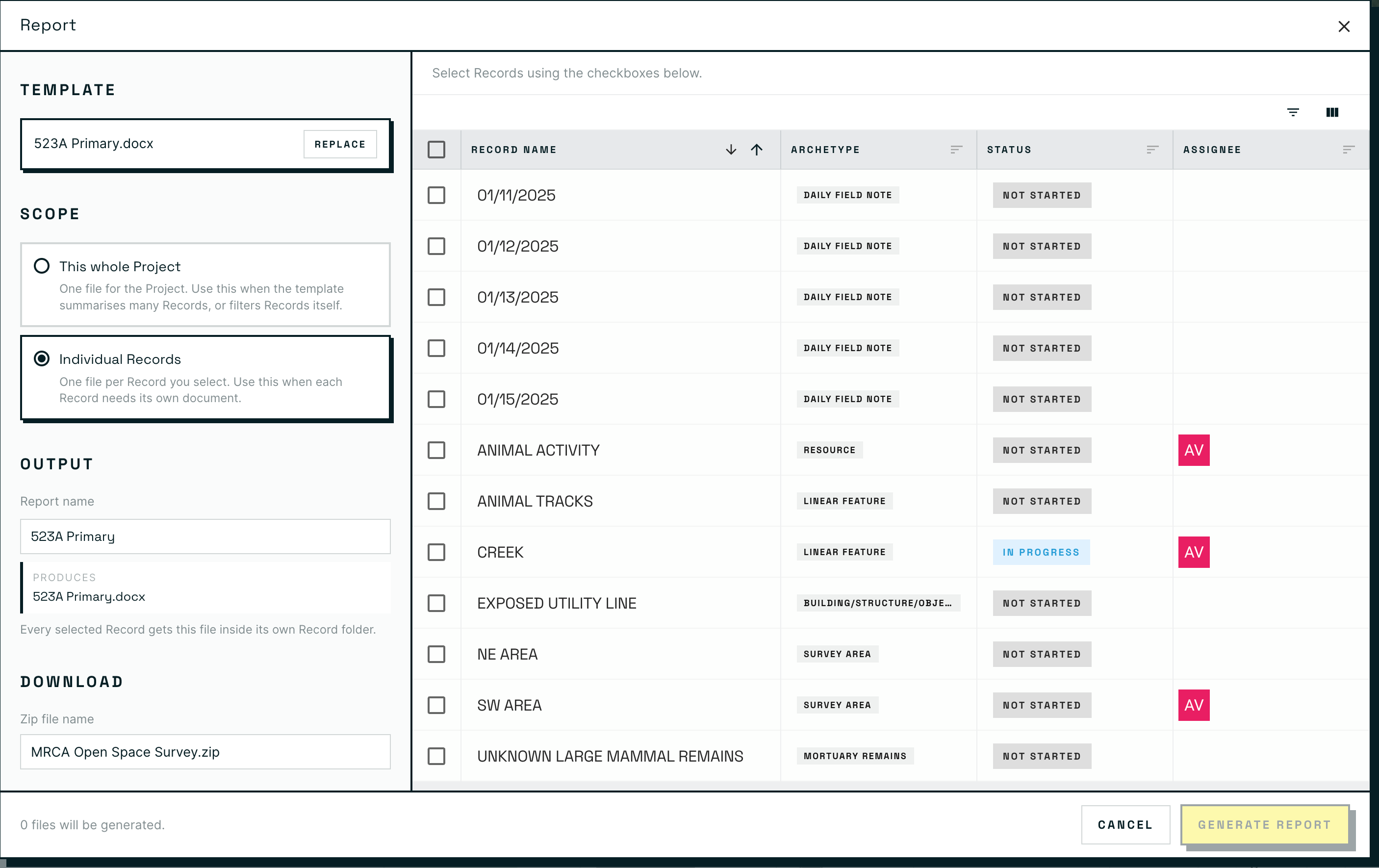This screenshot has height=868, width=1379.
Task: Click the Archetype column header label
Action: (825, 150)
